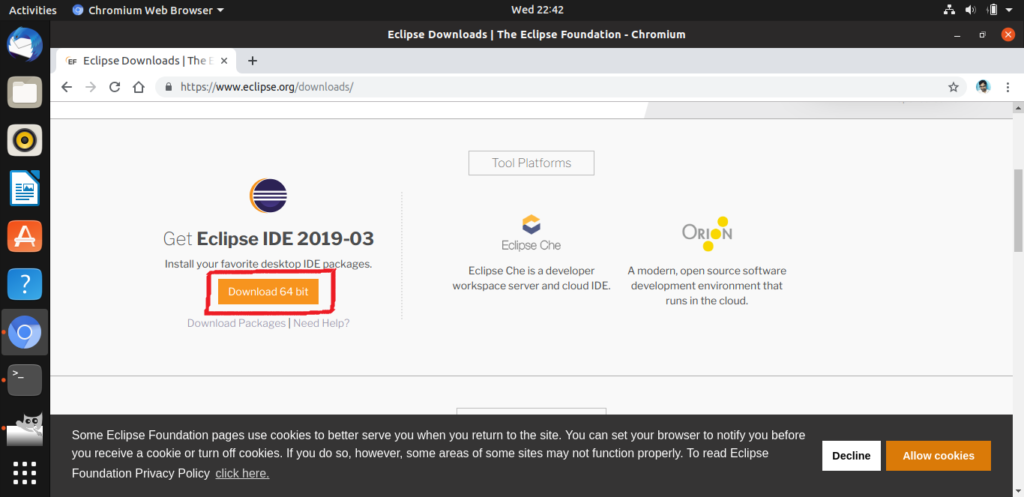The height and width of the screenshot is (497, 1024).
Task: Maximize the Chromium window
Action: click(982, 35)
